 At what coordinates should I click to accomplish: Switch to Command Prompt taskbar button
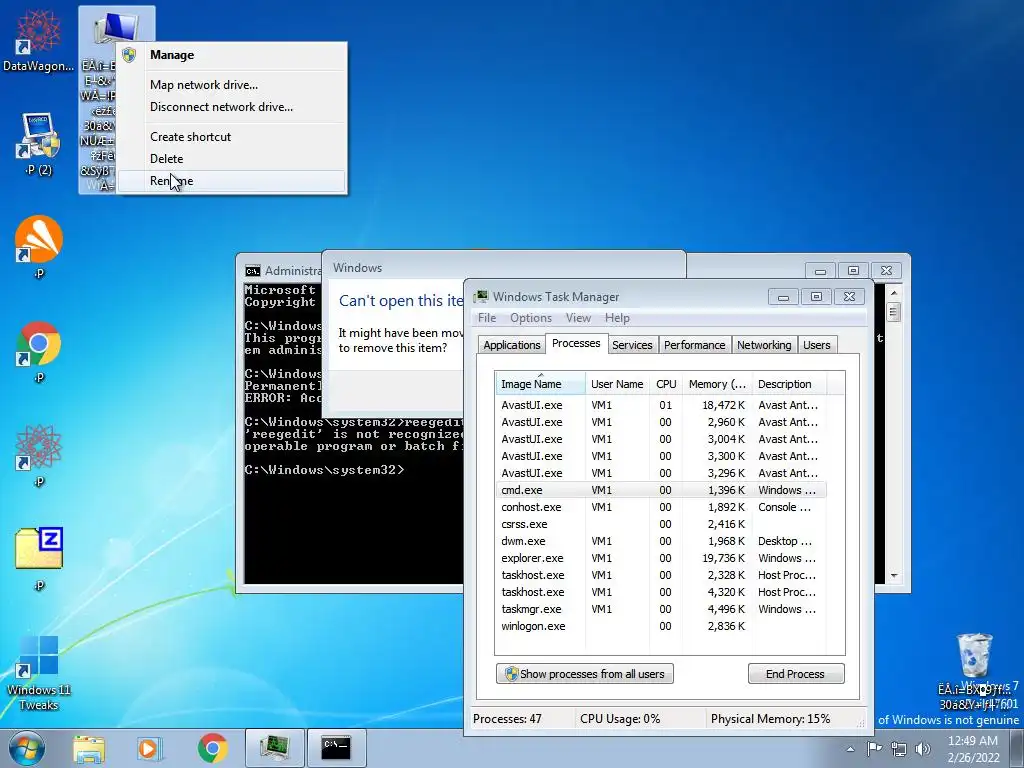336,748
